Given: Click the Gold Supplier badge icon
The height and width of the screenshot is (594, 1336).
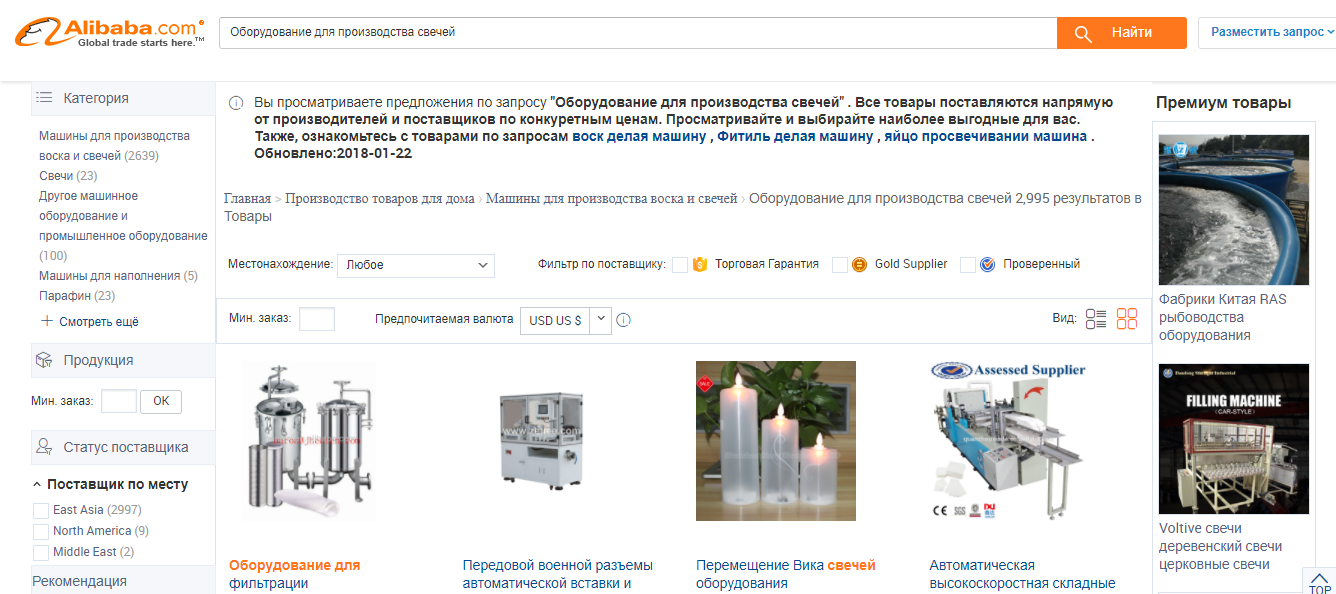Looking at the screenshot, I should click(860, 265).
